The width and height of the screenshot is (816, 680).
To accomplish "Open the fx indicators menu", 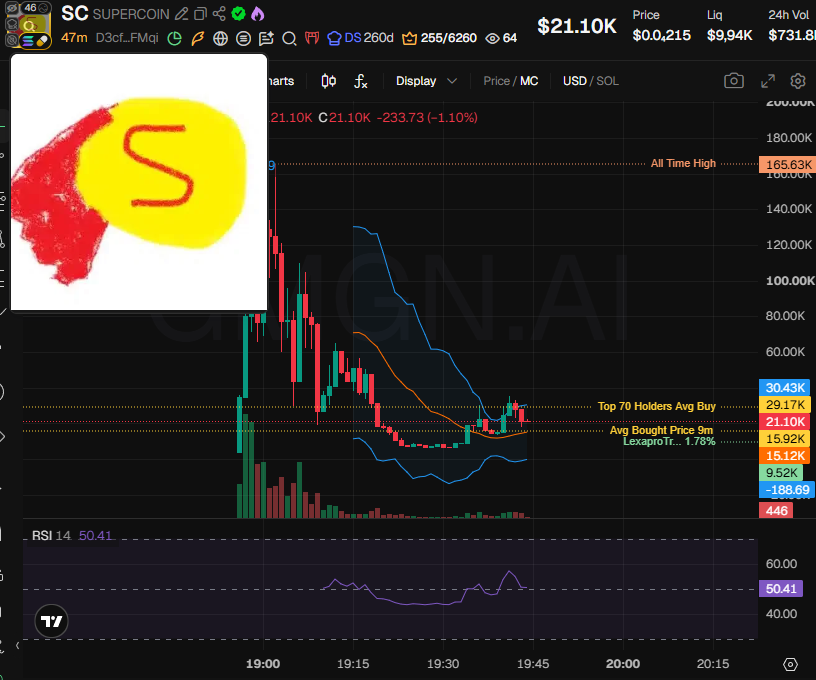I will click(x=360, y=81).
